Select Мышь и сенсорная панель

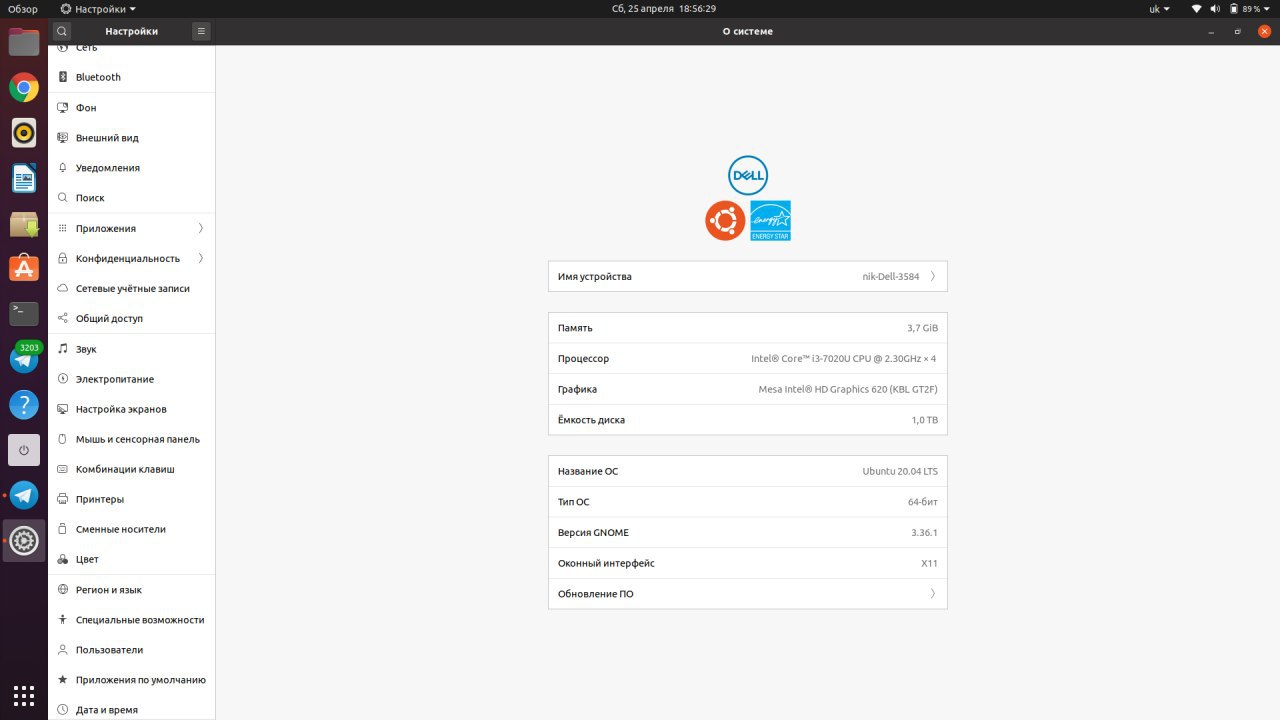pyautogui.click(x=132, y=439)
